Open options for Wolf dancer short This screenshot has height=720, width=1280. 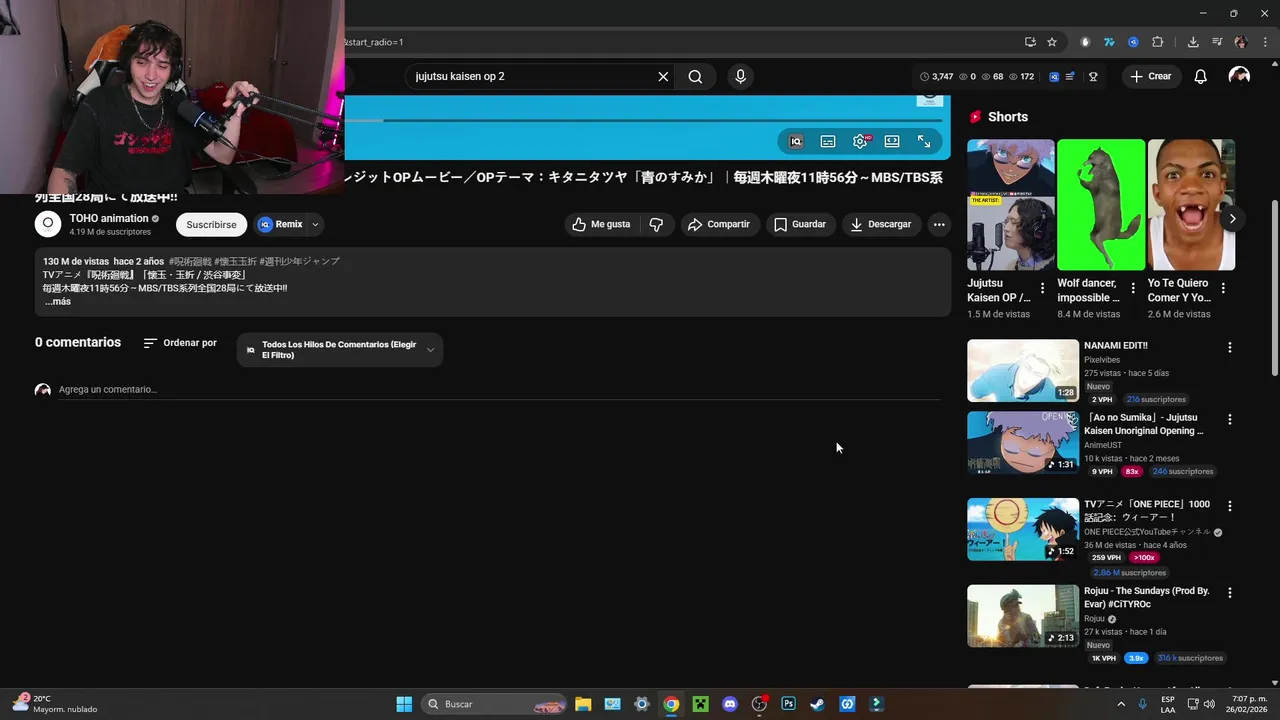(x=1132, y=288)
